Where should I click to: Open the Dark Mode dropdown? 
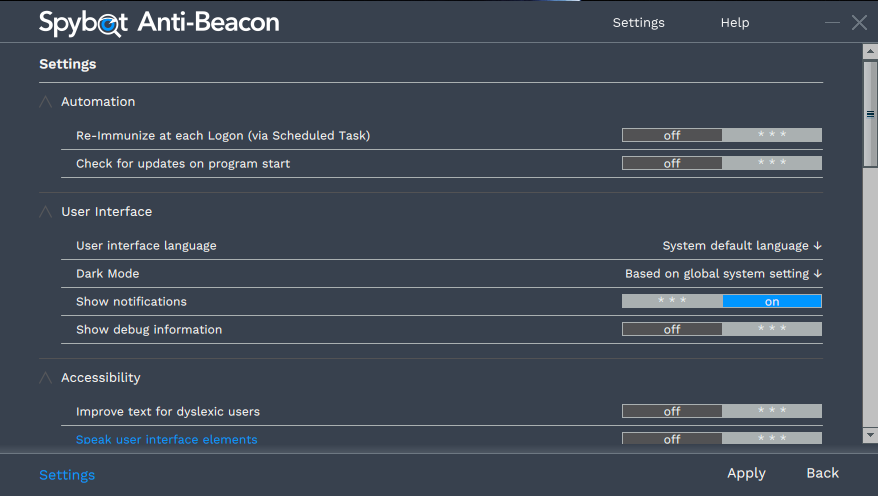(x=723, y=274)
